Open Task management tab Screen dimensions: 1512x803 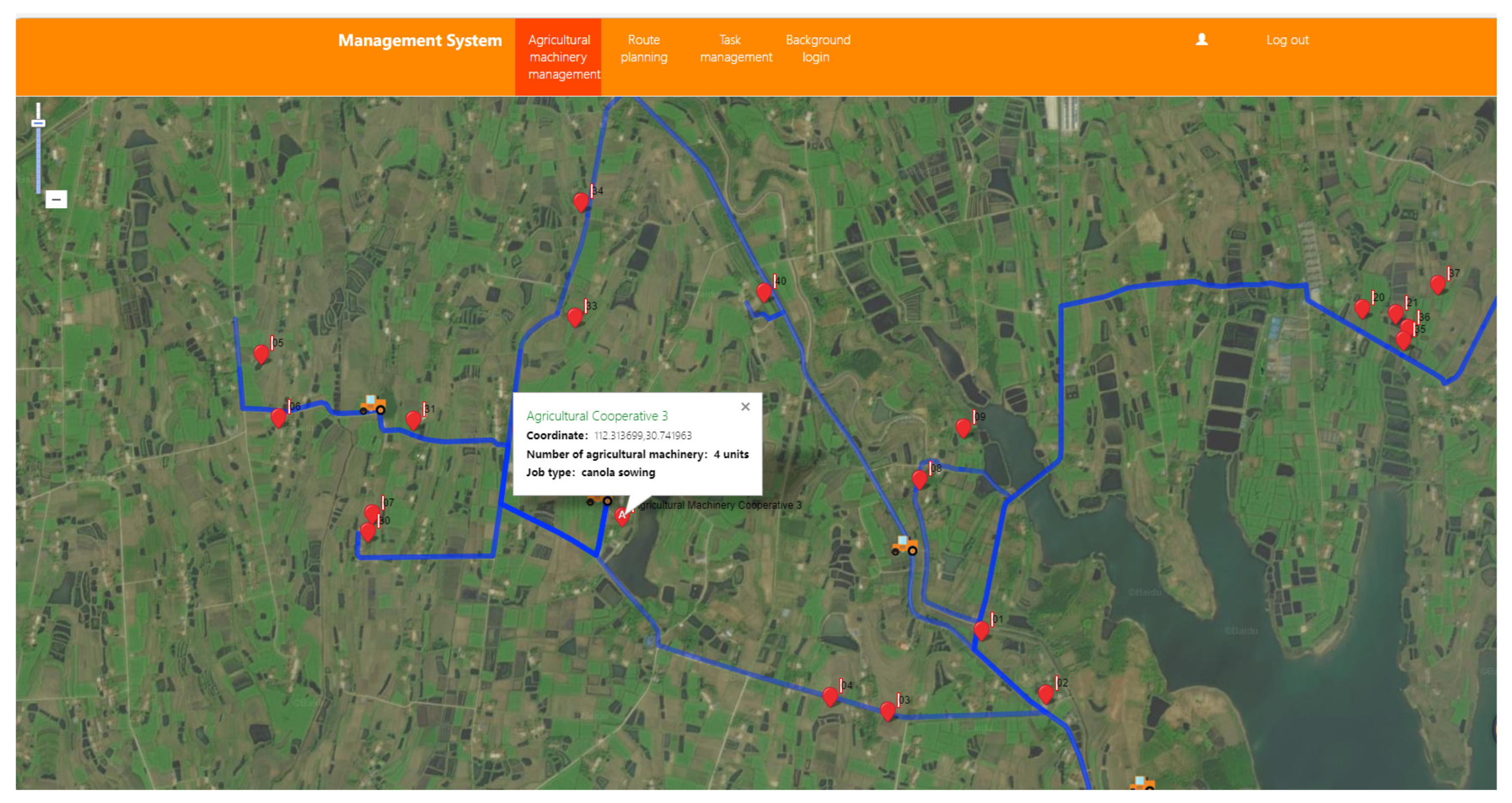point(736,49)
